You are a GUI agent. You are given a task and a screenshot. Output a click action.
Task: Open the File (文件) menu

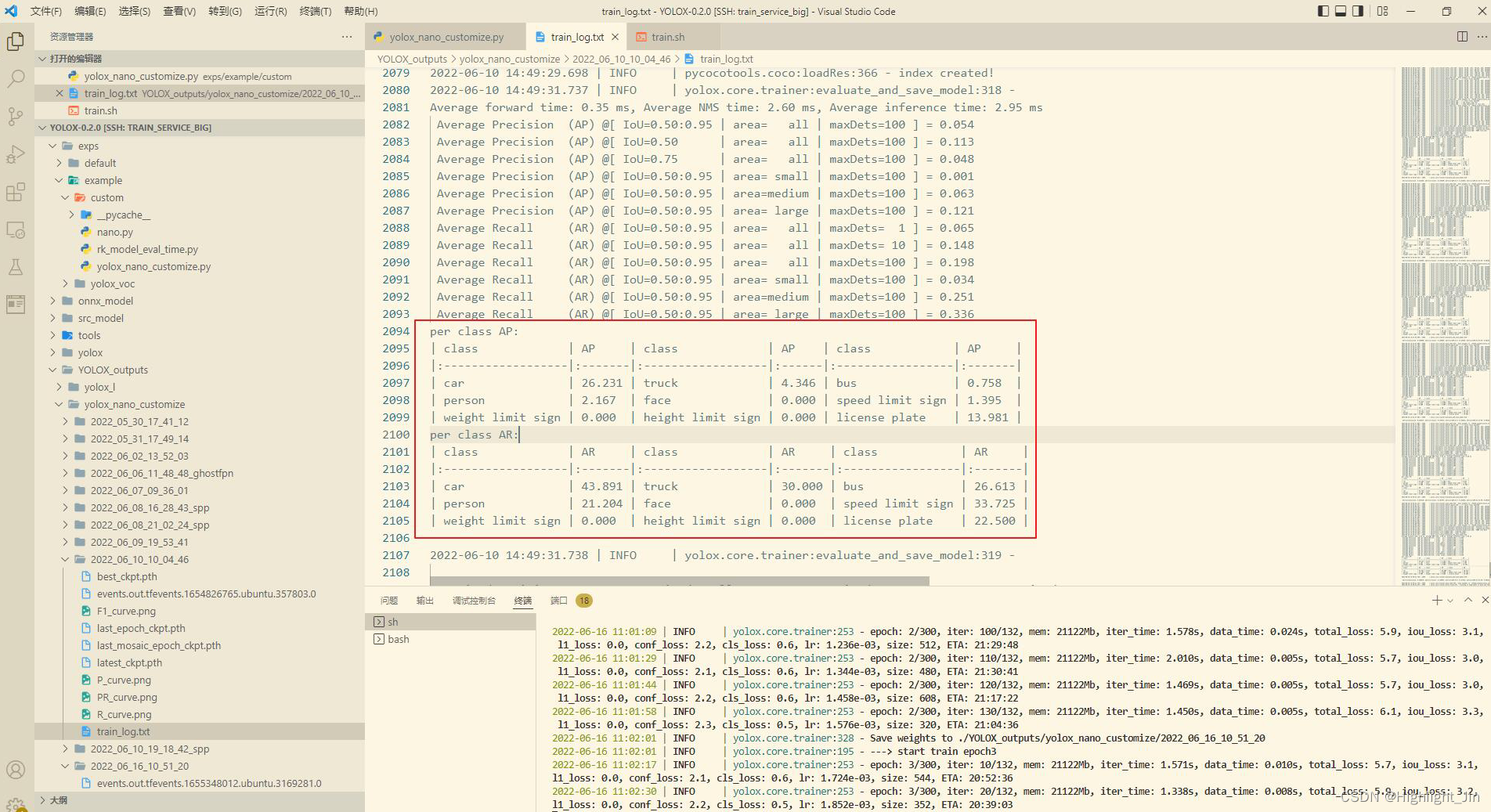[x=46, y=11]
